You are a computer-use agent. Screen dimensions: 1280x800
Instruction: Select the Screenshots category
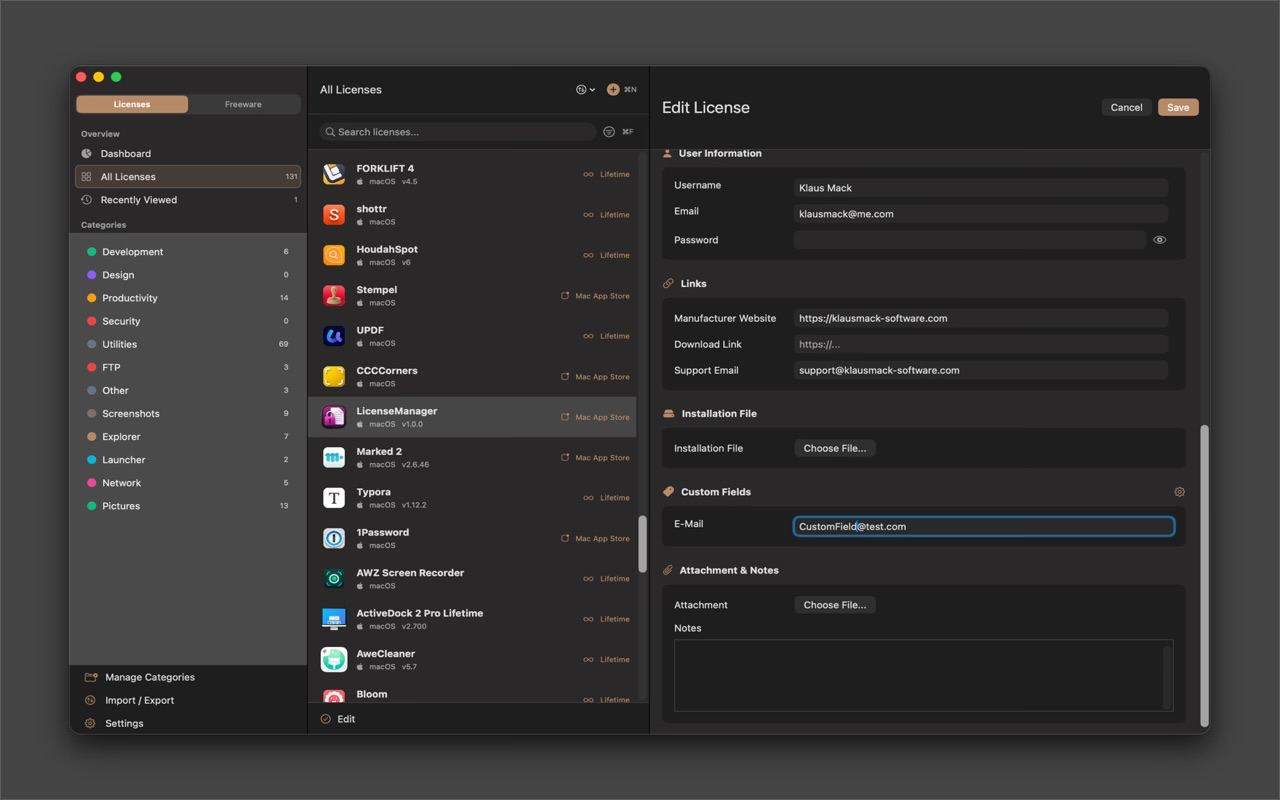click(x=188, y=413)
